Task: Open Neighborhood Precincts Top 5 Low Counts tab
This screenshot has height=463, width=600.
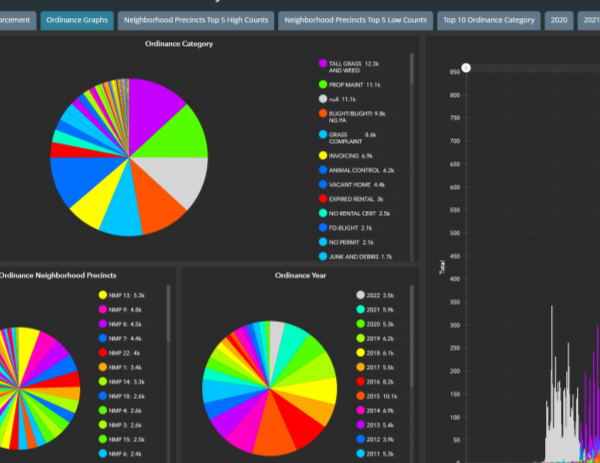Action: pyautogui.click(x=355, y=20)
